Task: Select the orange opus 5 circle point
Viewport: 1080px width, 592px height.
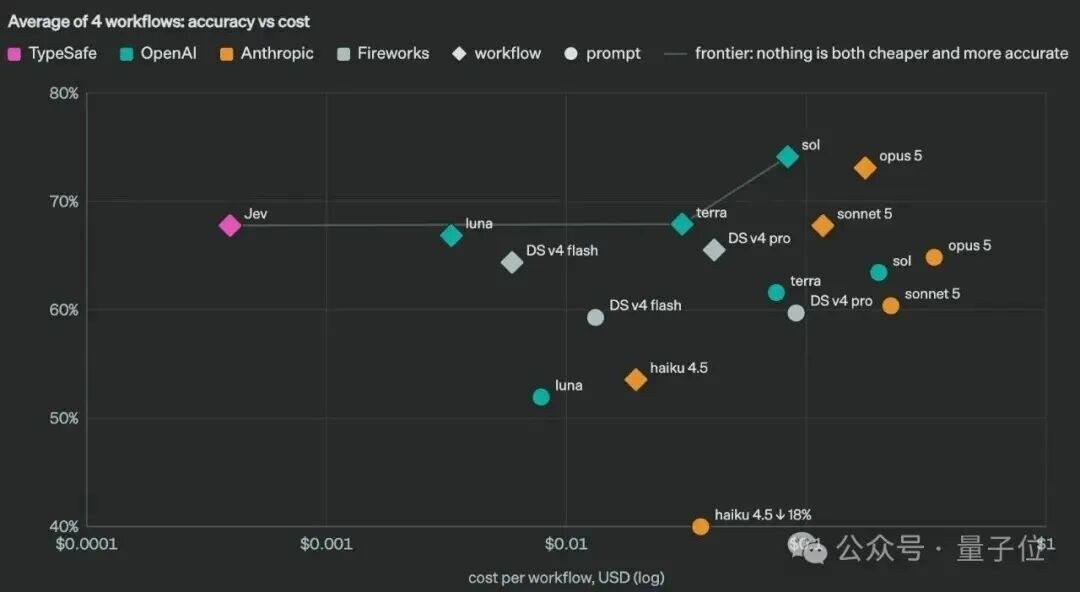Action: coord(934,257)
